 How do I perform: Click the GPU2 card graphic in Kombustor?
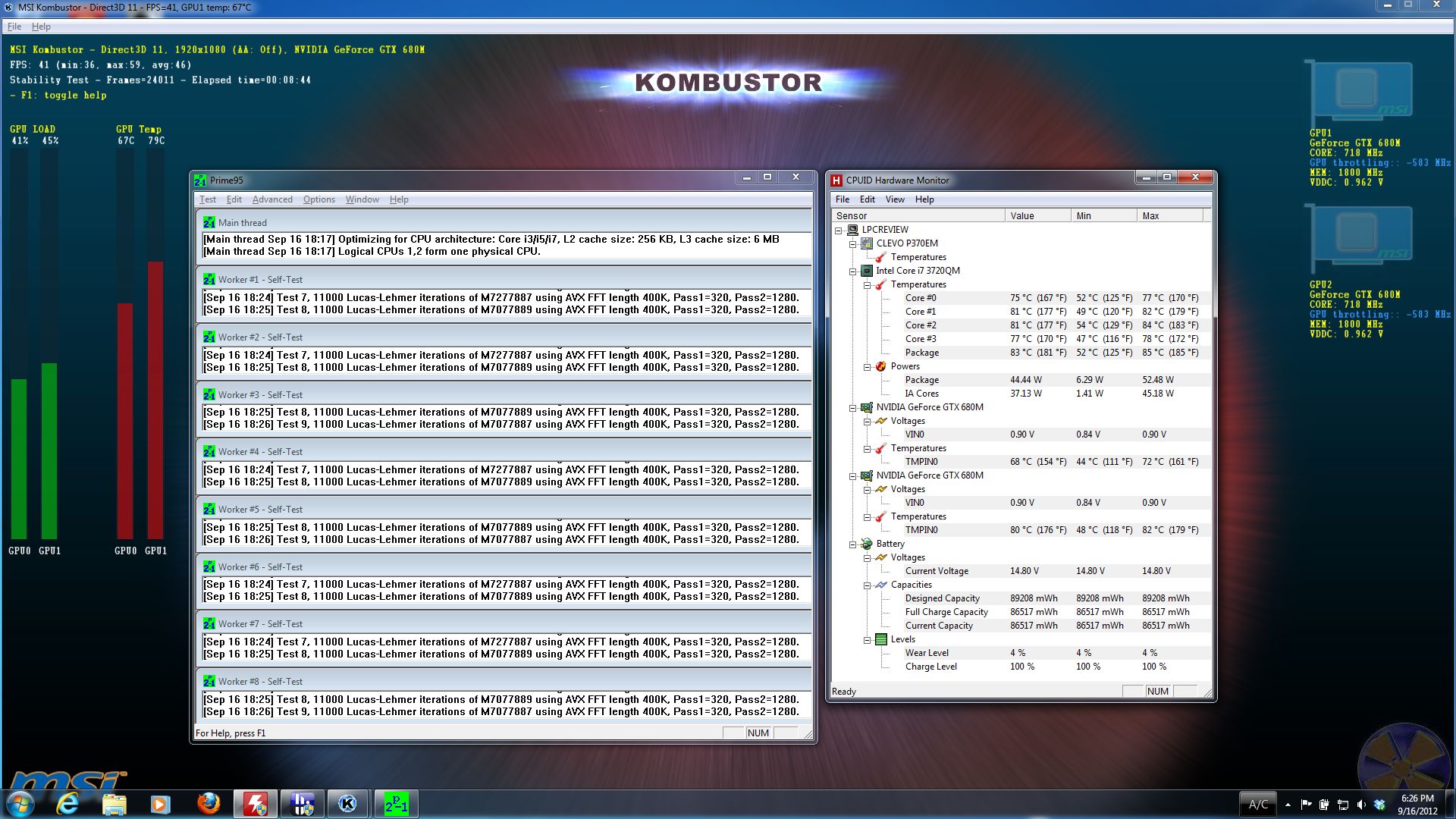coord(1359,239)
